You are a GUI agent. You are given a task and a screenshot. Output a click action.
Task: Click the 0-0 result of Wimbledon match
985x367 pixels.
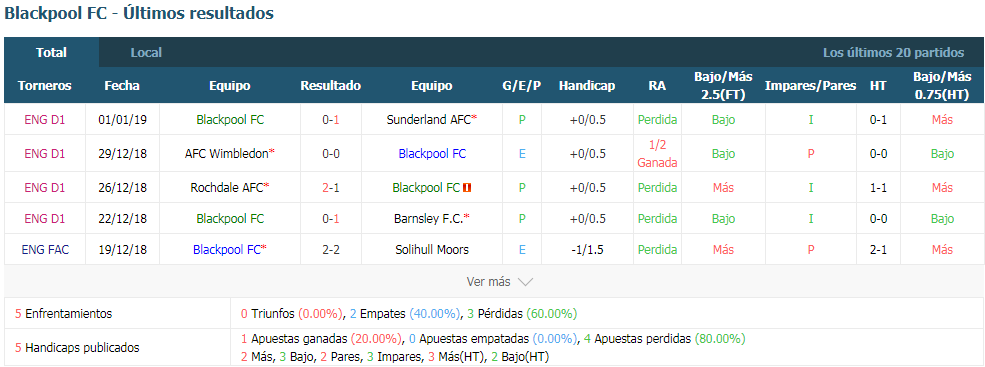330,153
